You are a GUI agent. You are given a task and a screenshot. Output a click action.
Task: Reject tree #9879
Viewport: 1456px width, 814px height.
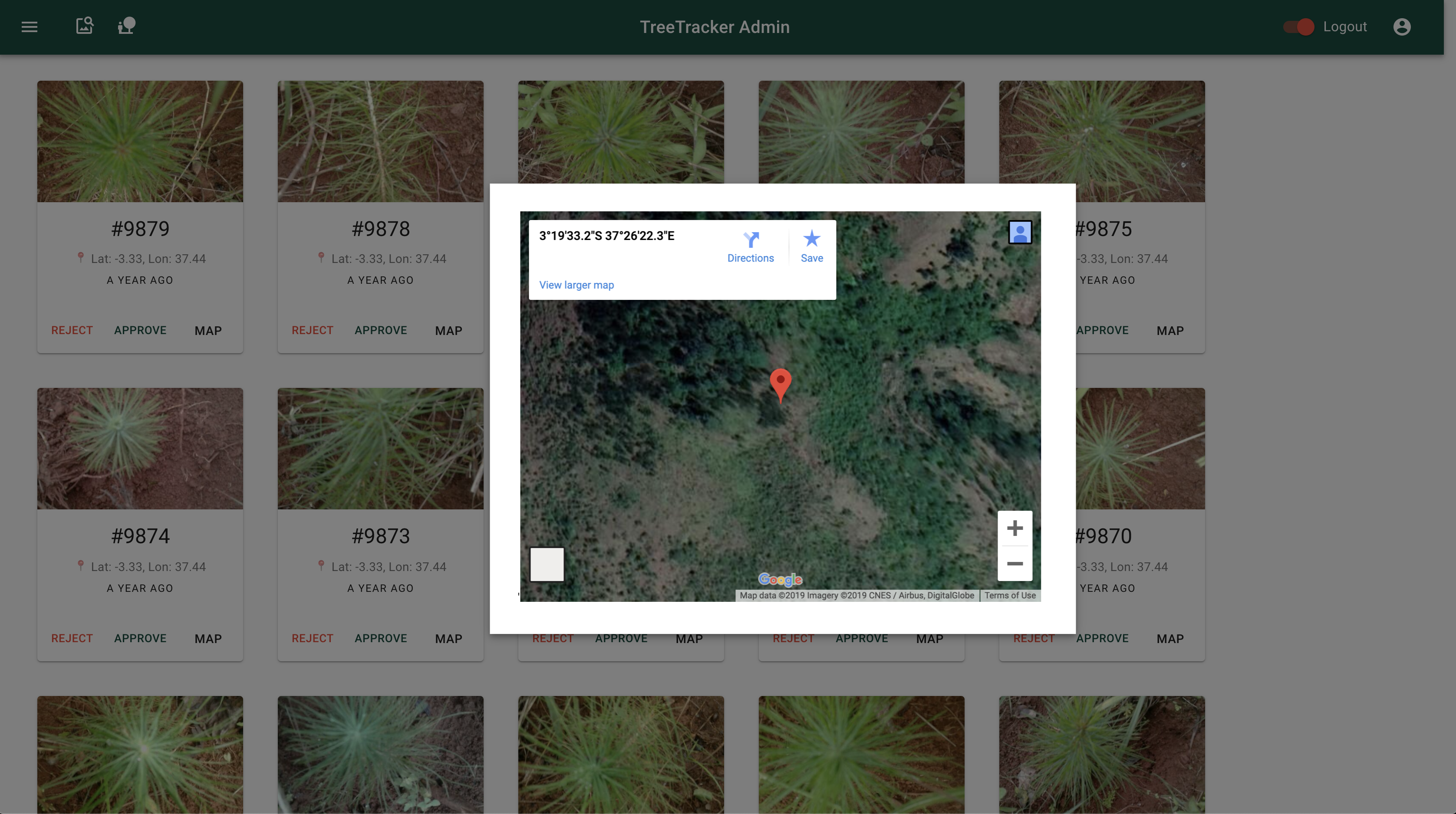72,331
